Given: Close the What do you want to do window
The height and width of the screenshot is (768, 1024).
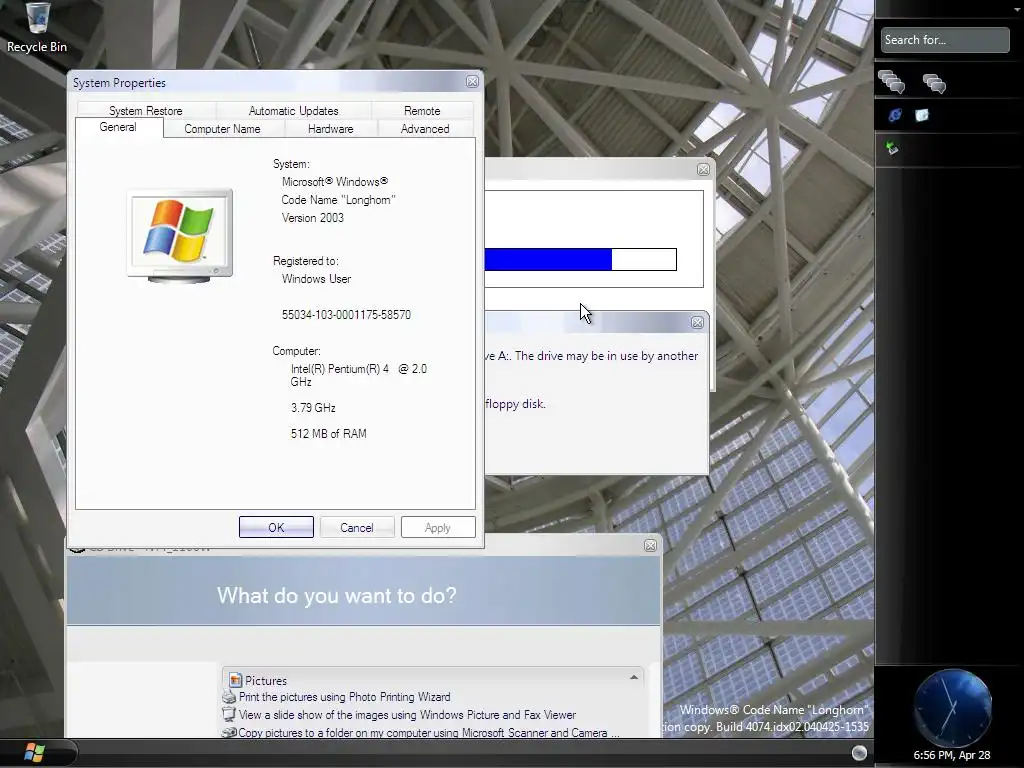Looking at the screenshot, I should point(650,545).
